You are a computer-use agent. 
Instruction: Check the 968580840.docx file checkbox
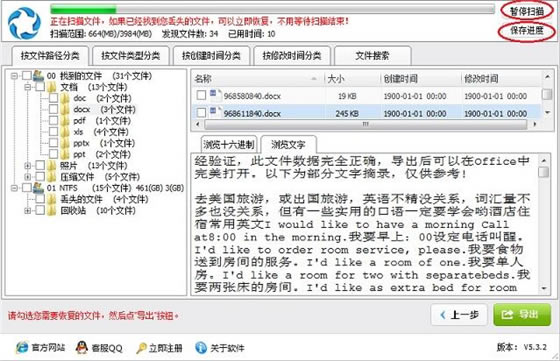tap(201, 95)
